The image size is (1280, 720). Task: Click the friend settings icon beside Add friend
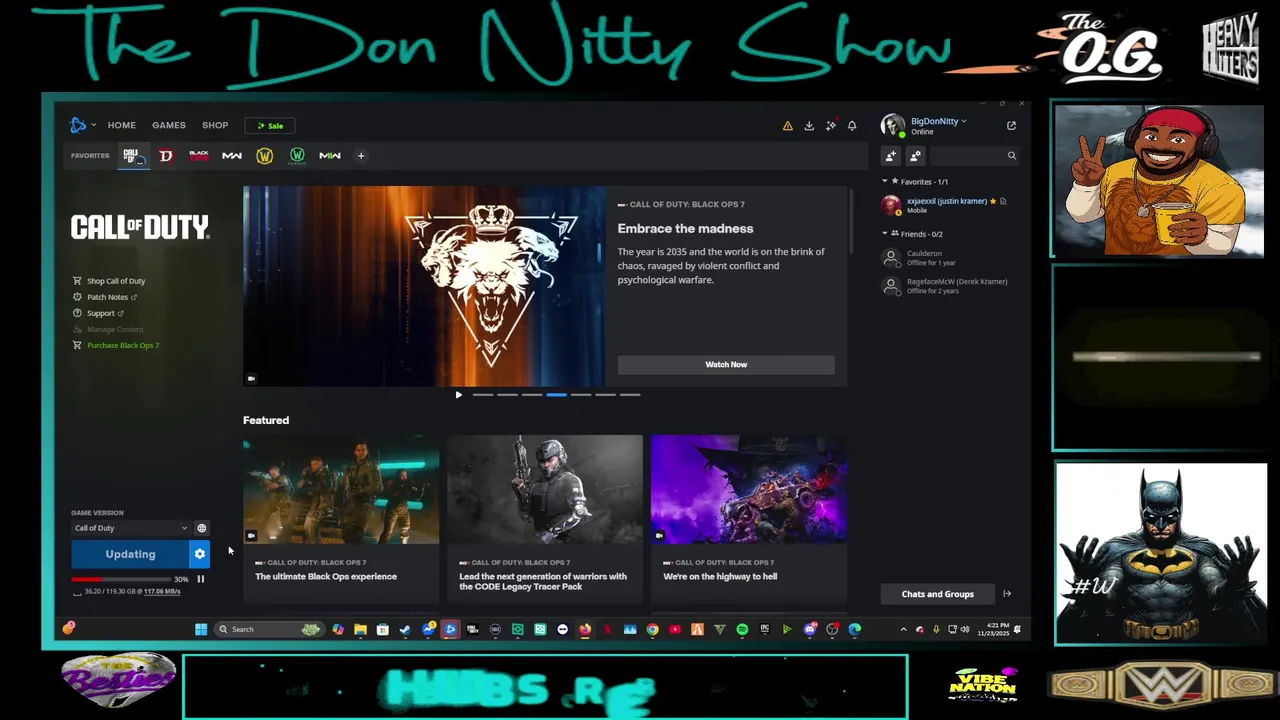(915, 156)
